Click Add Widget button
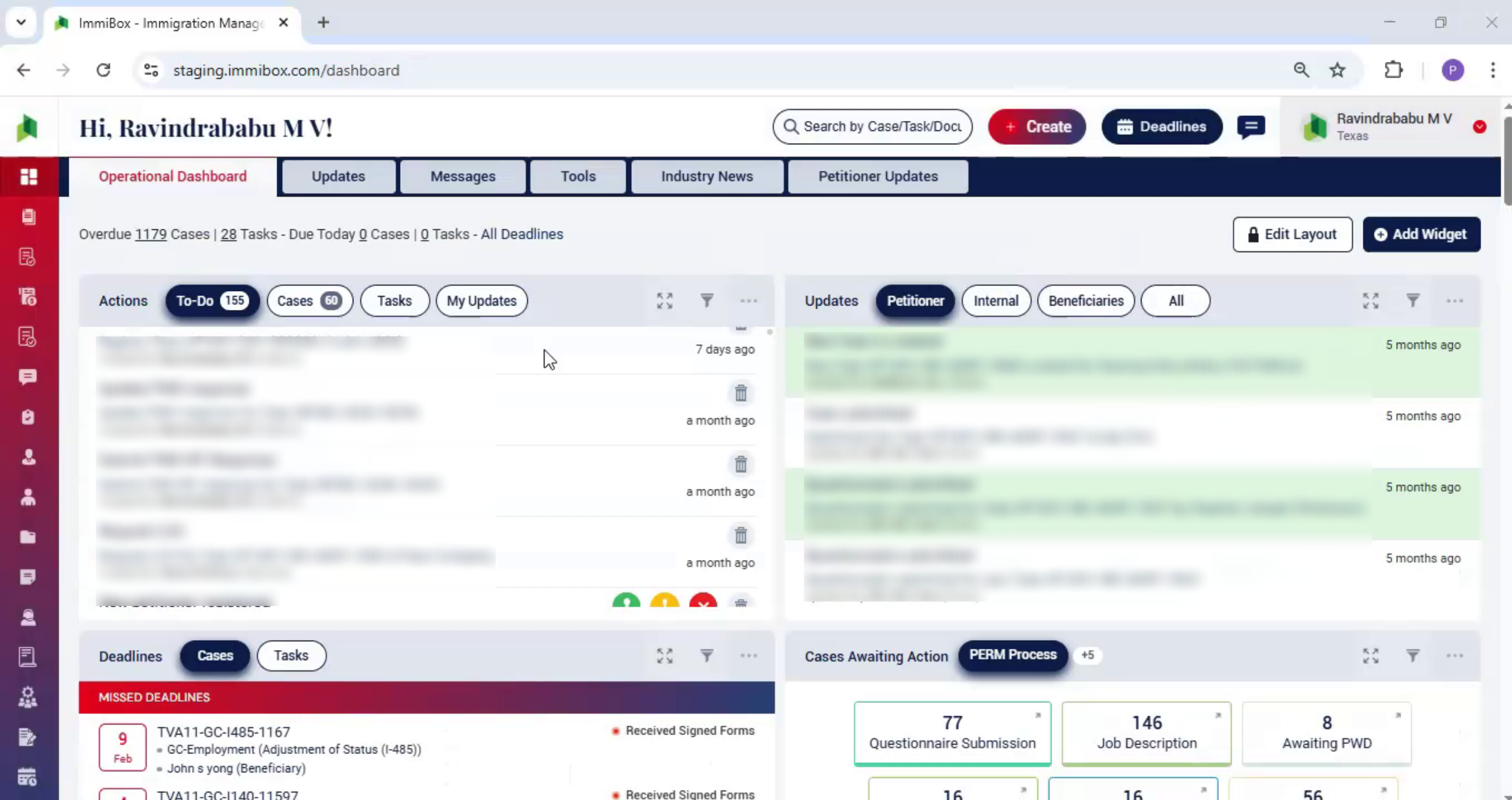Viewport: 1512px width, 800px height. pyautogui.click(x=1421, y=234)
